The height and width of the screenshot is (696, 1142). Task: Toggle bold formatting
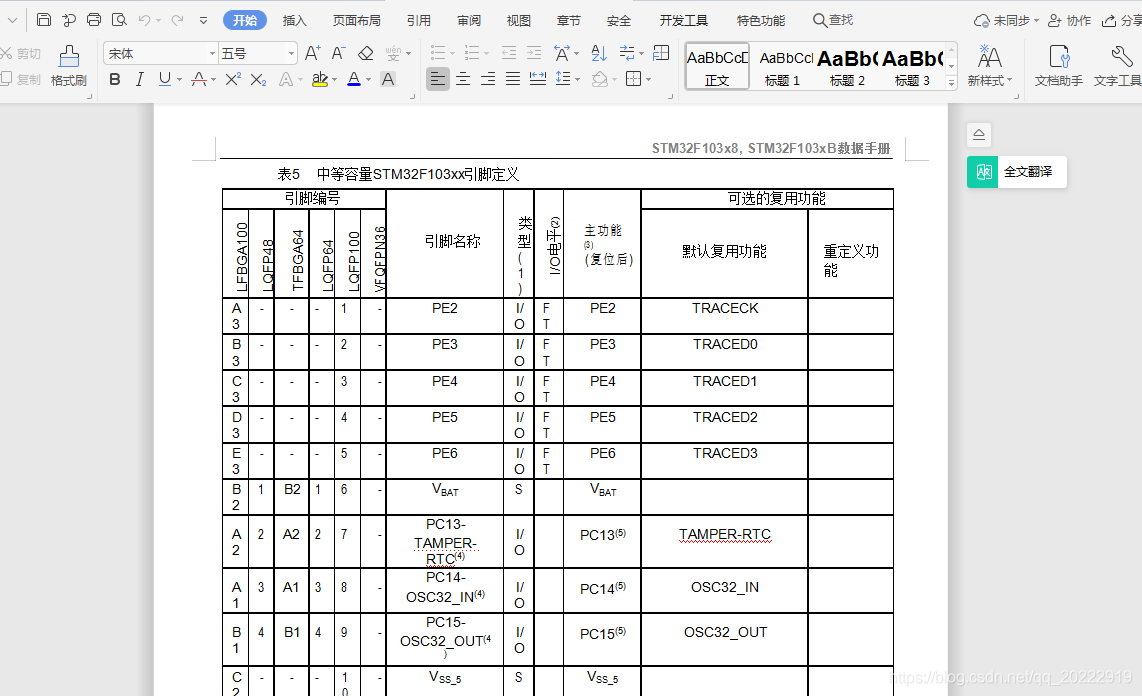pos(115,79)
